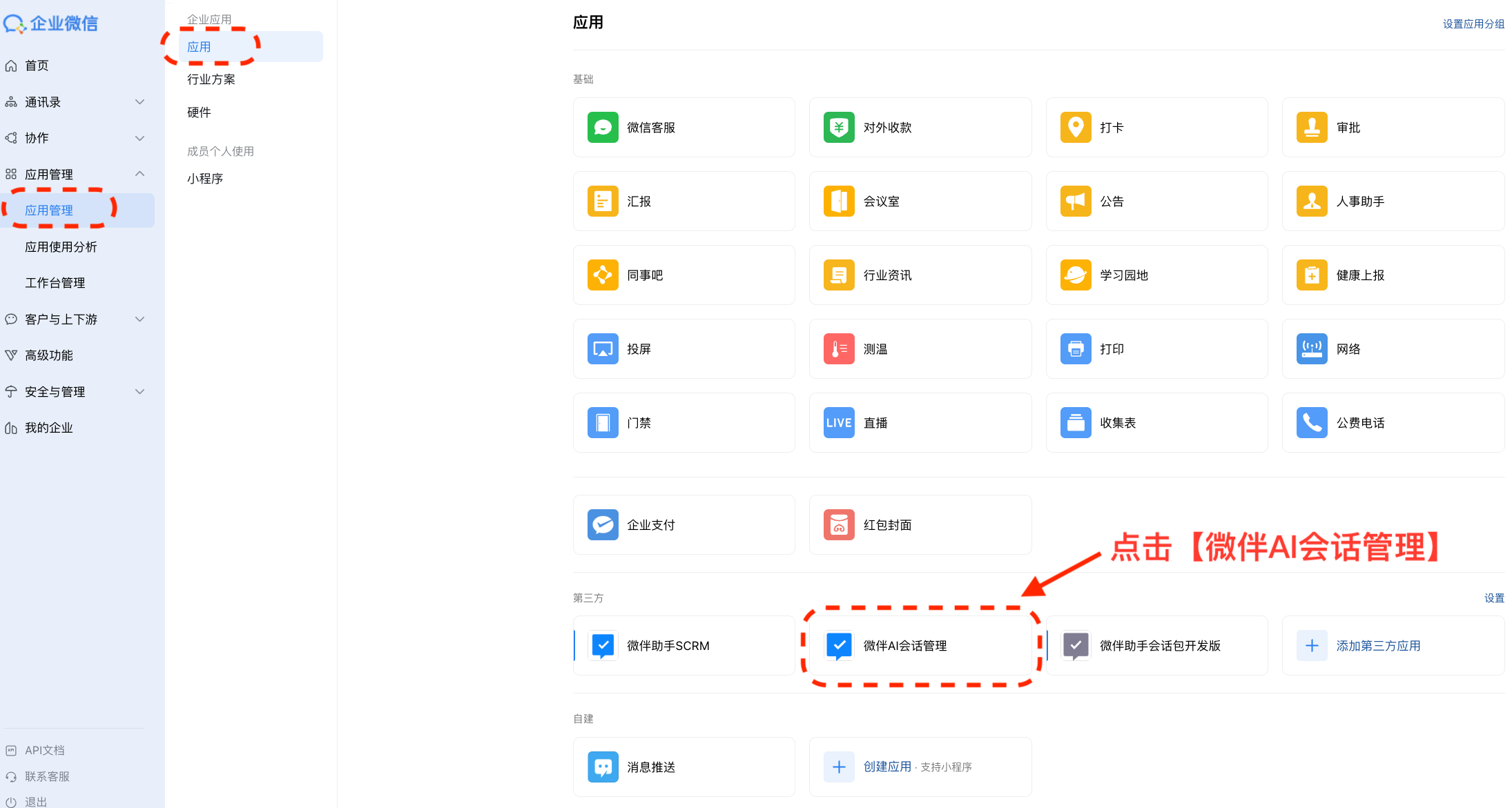Open the 企业支付 payment icon
The width and height of the screenshot is (1512, 808).
point(603,525)
